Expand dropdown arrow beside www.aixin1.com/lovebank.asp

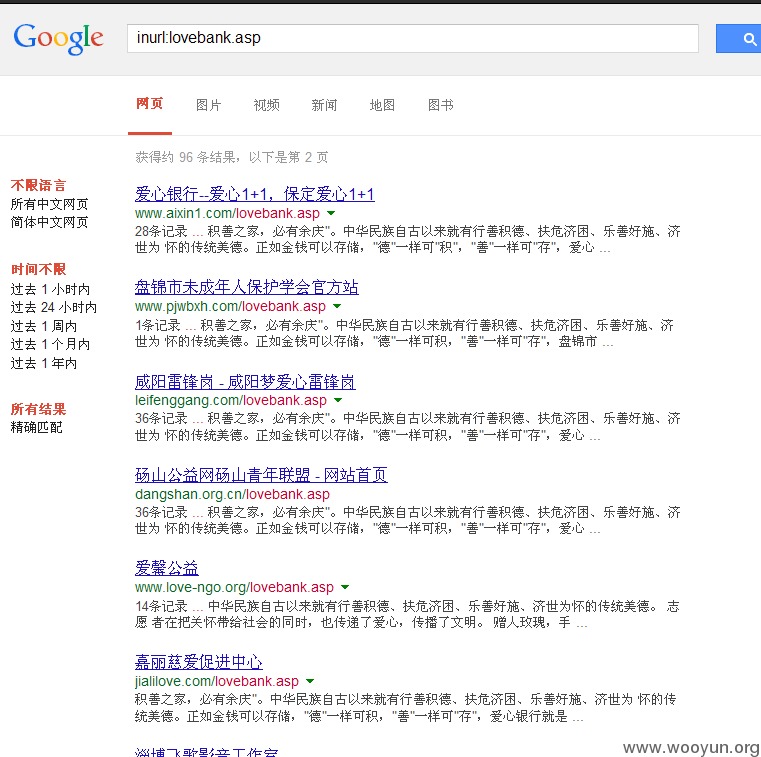pyautogui.click(x=331, y=213)
